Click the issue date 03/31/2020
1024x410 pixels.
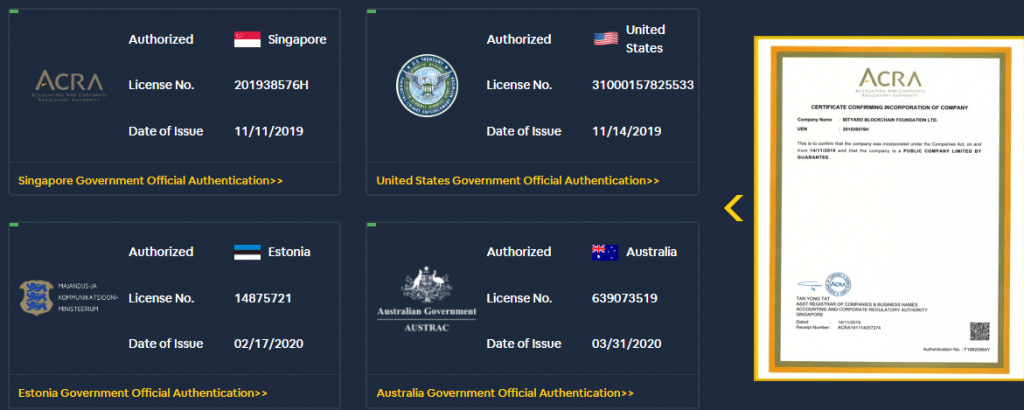click(627, 344)
